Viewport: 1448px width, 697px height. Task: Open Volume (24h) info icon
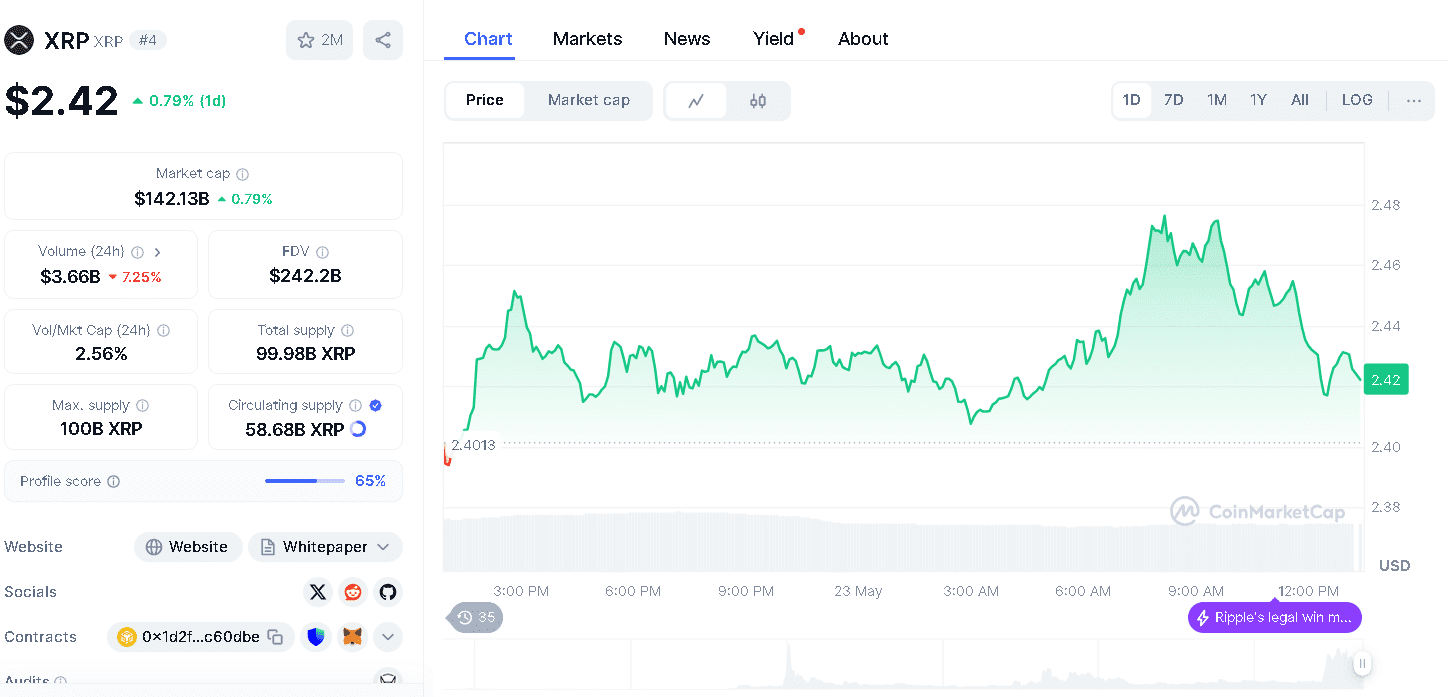point(137,252)
